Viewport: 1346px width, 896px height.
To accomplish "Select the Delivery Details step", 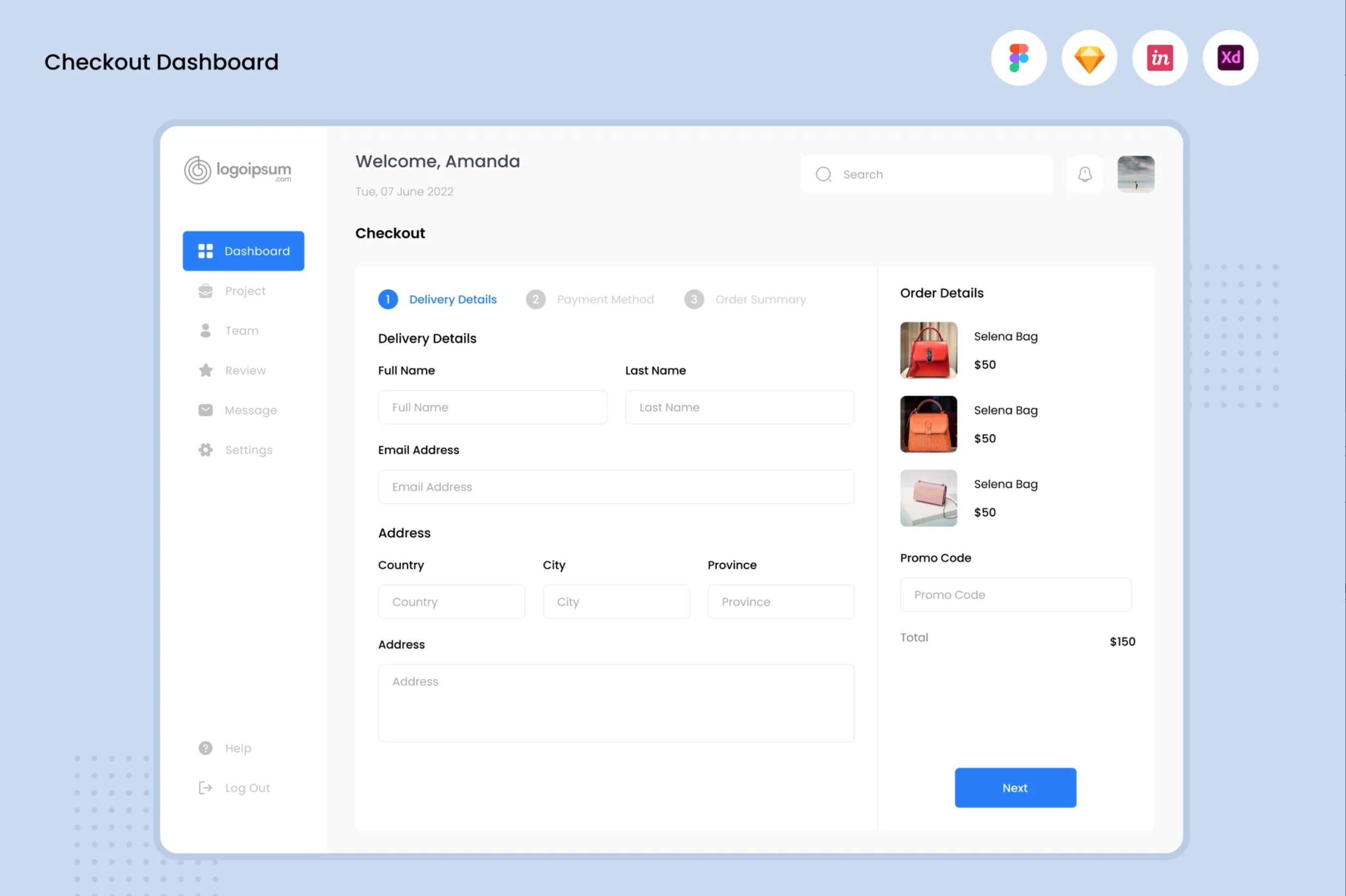I will tap(452, 299).
